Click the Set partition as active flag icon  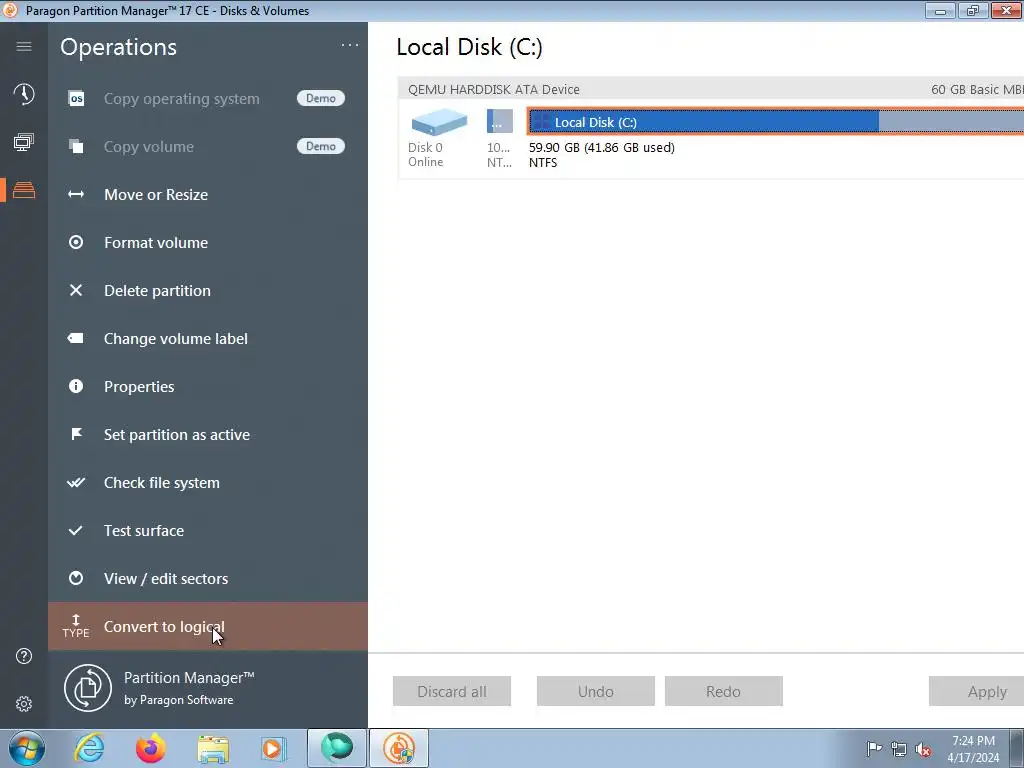[76, 434]
